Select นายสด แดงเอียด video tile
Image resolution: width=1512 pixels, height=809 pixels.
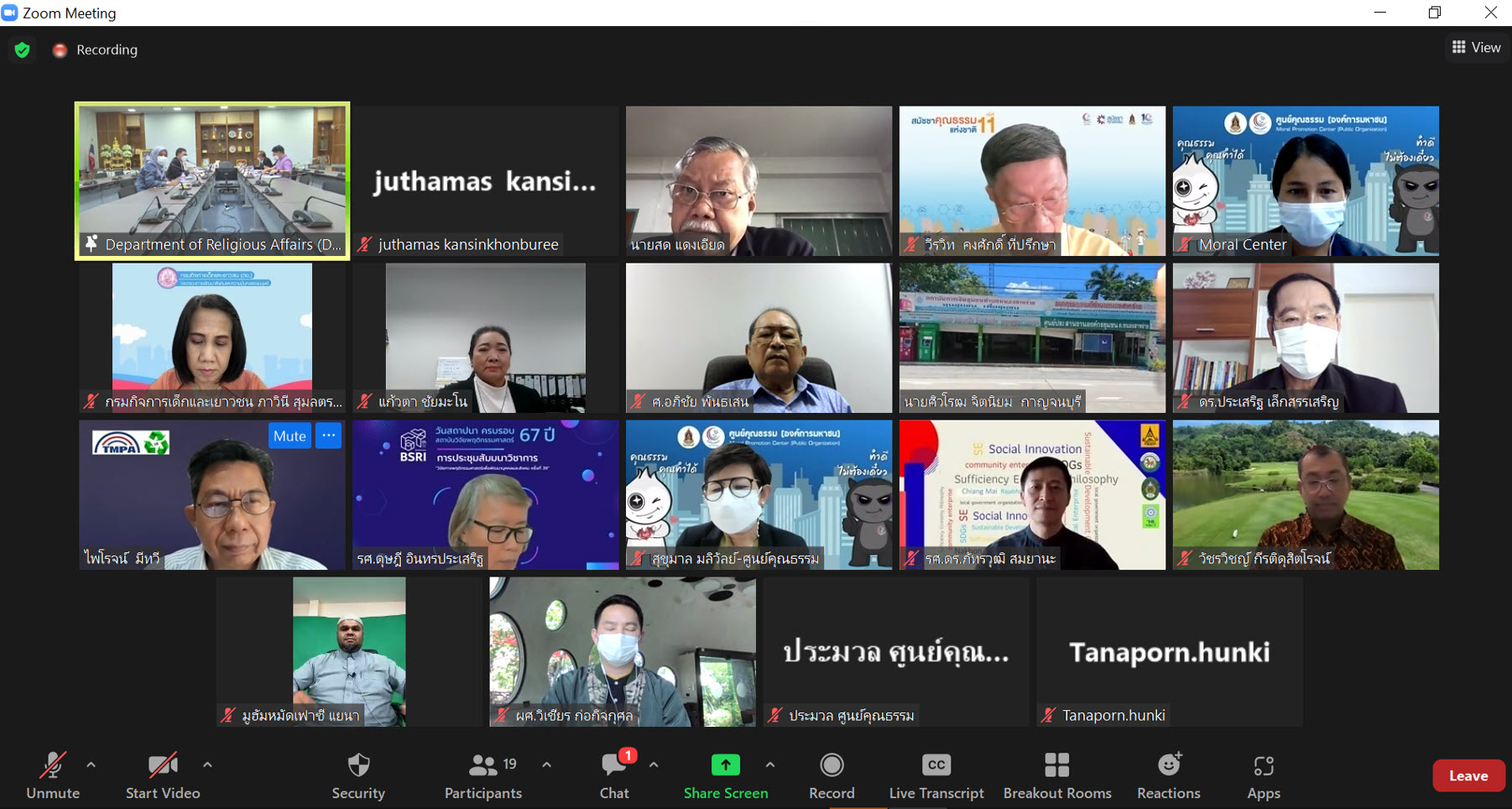pos(759,181)
